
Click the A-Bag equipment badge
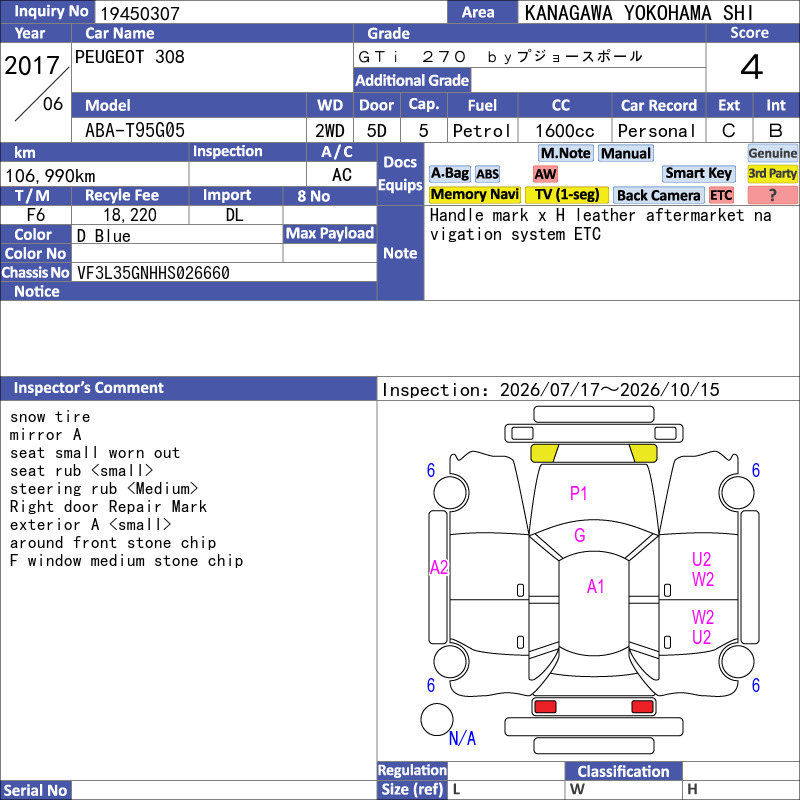(x=449, y=174)
